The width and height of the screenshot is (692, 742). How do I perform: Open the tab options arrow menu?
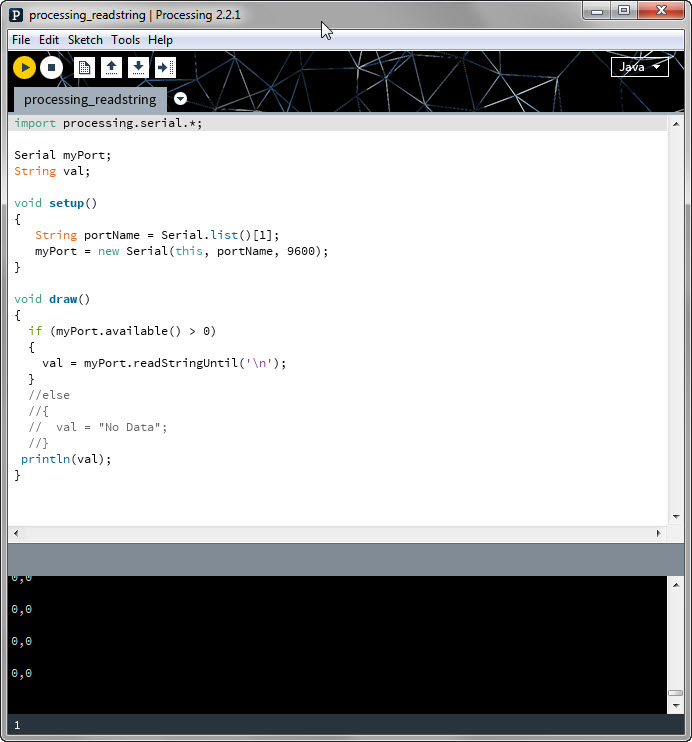pos(180,98)
